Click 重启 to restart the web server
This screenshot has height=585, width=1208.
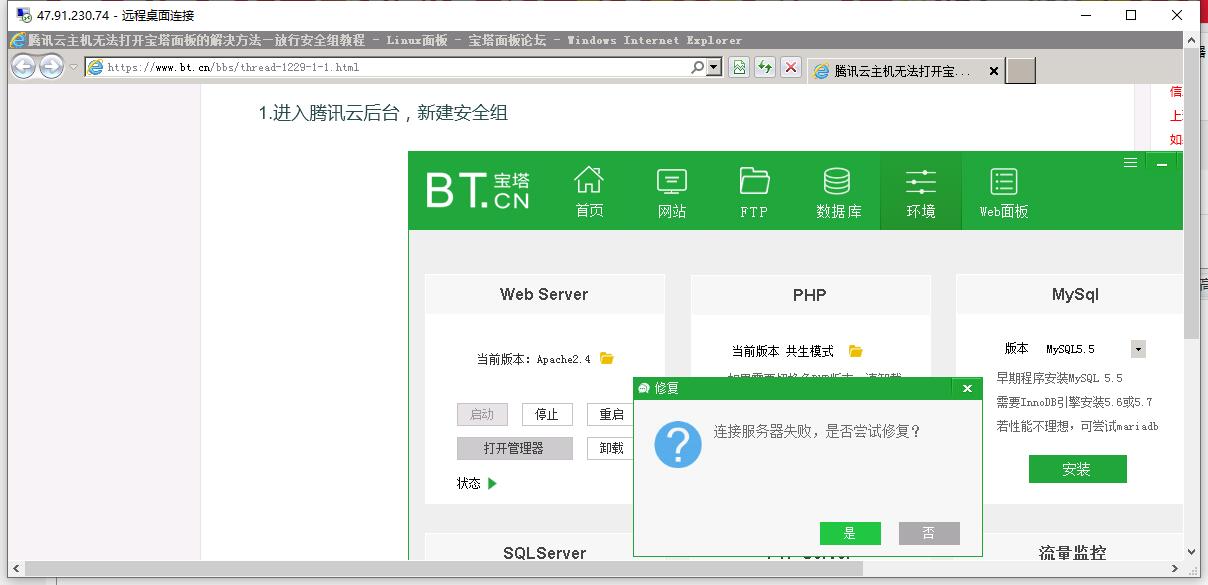click(611, 414)
